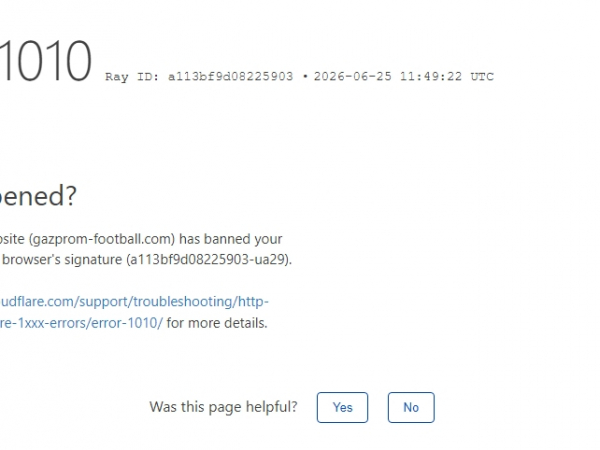
Task: Click the date 2026-06-25 in header
Action: point(352,77)
